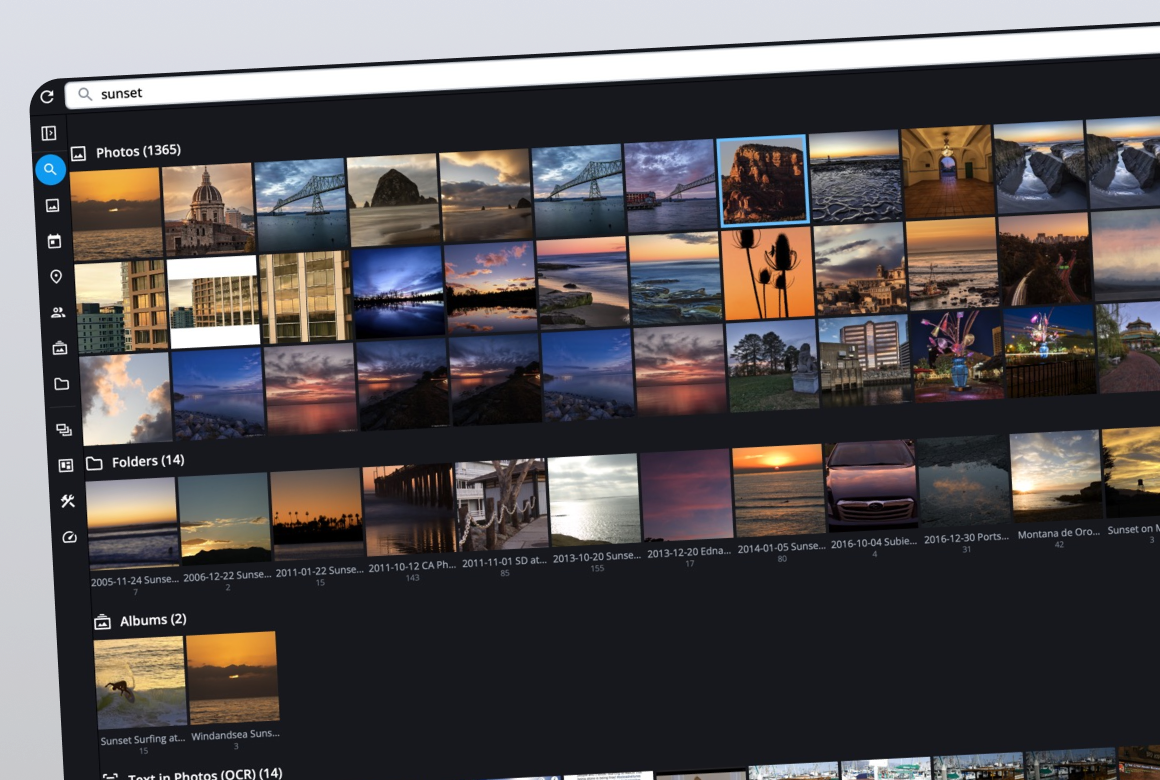Open the highlighted red rock butte photo
This screenshot has width=1160, height=780.
pos(763,181)
